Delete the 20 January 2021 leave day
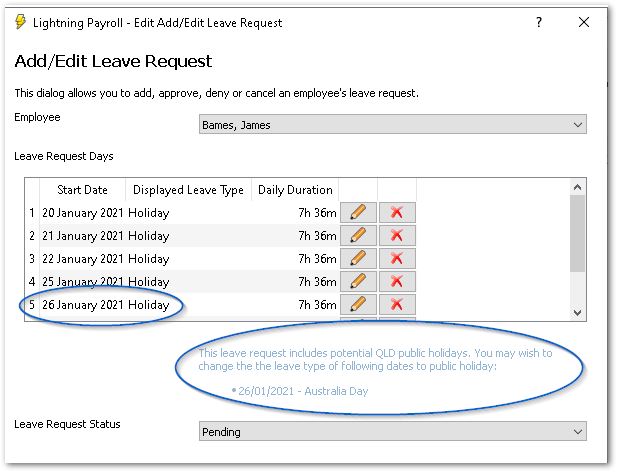The image size is (617, 472). point(397,213)
